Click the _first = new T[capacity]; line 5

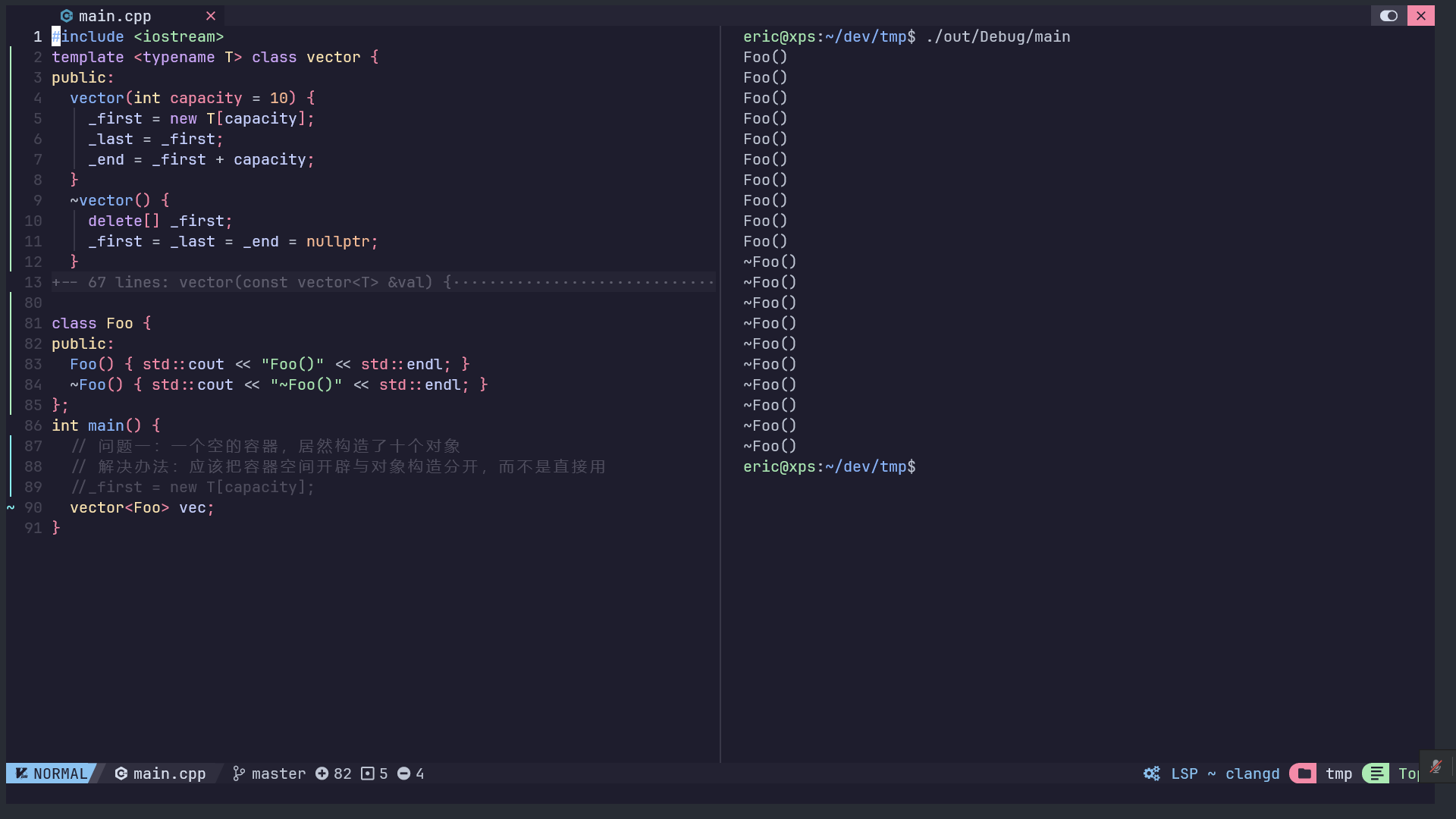pos(201,118)
